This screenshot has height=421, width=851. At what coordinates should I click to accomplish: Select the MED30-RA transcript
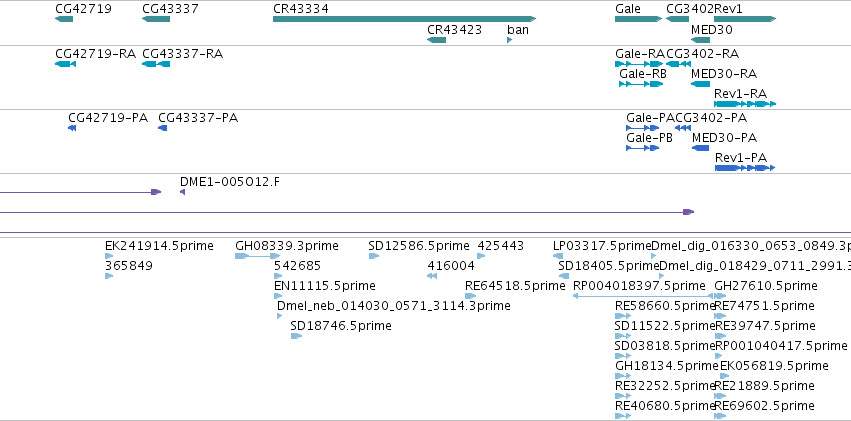(701, 84)
